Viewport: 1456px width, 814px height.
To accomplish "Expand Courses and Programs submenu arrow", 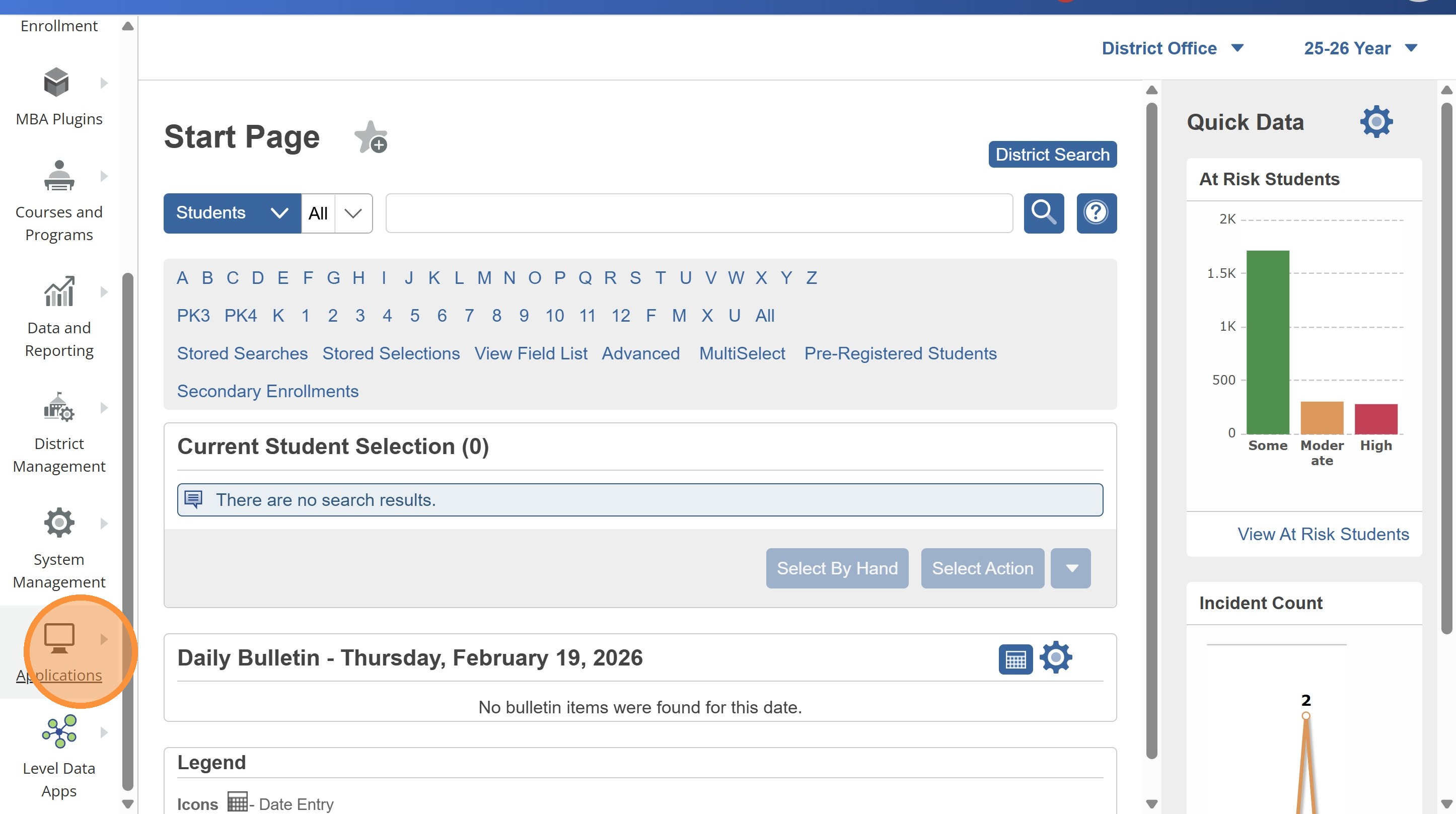I will (x=104, y=176).
